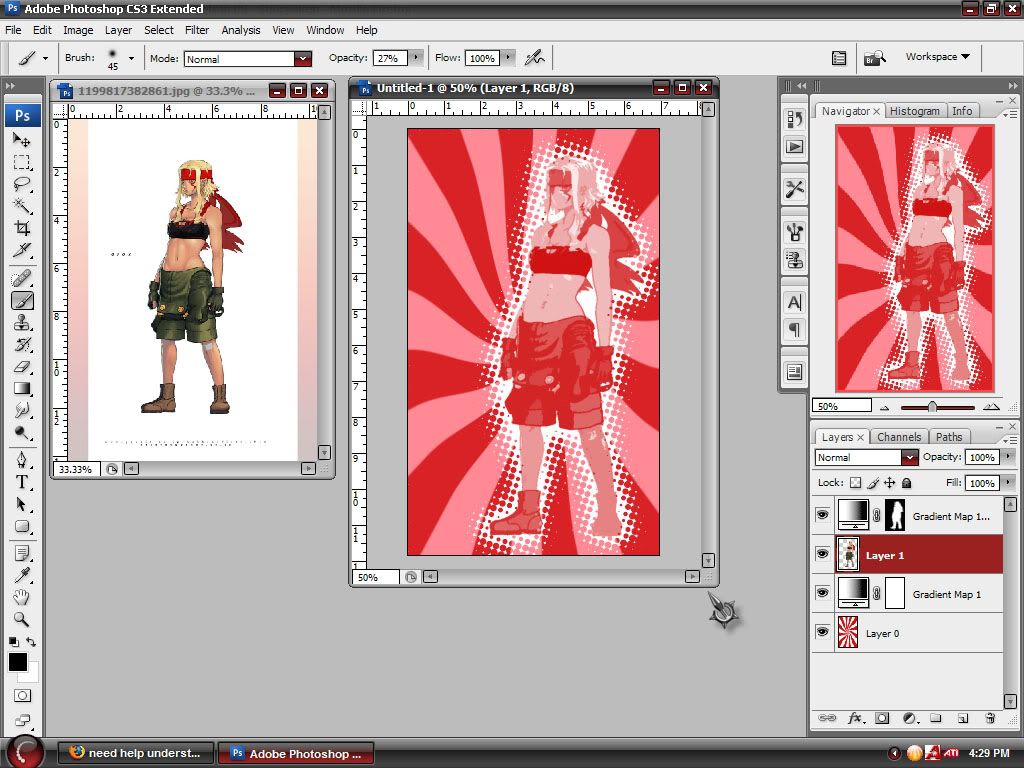Select the Healing Brush tool
Screen dimensions: 1024x768
[22, 279]
